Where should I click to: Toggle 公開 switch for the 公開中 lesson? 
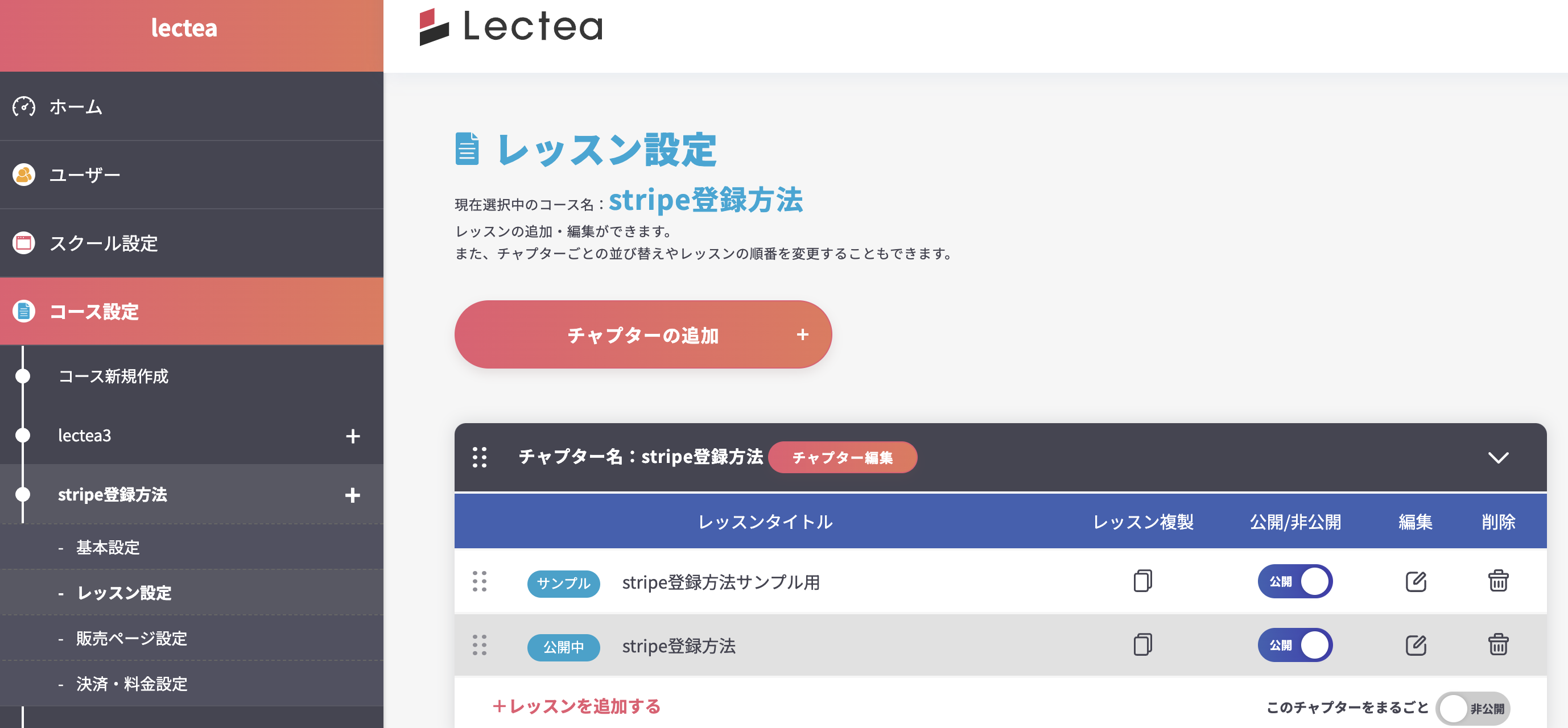pos(1295,644)
